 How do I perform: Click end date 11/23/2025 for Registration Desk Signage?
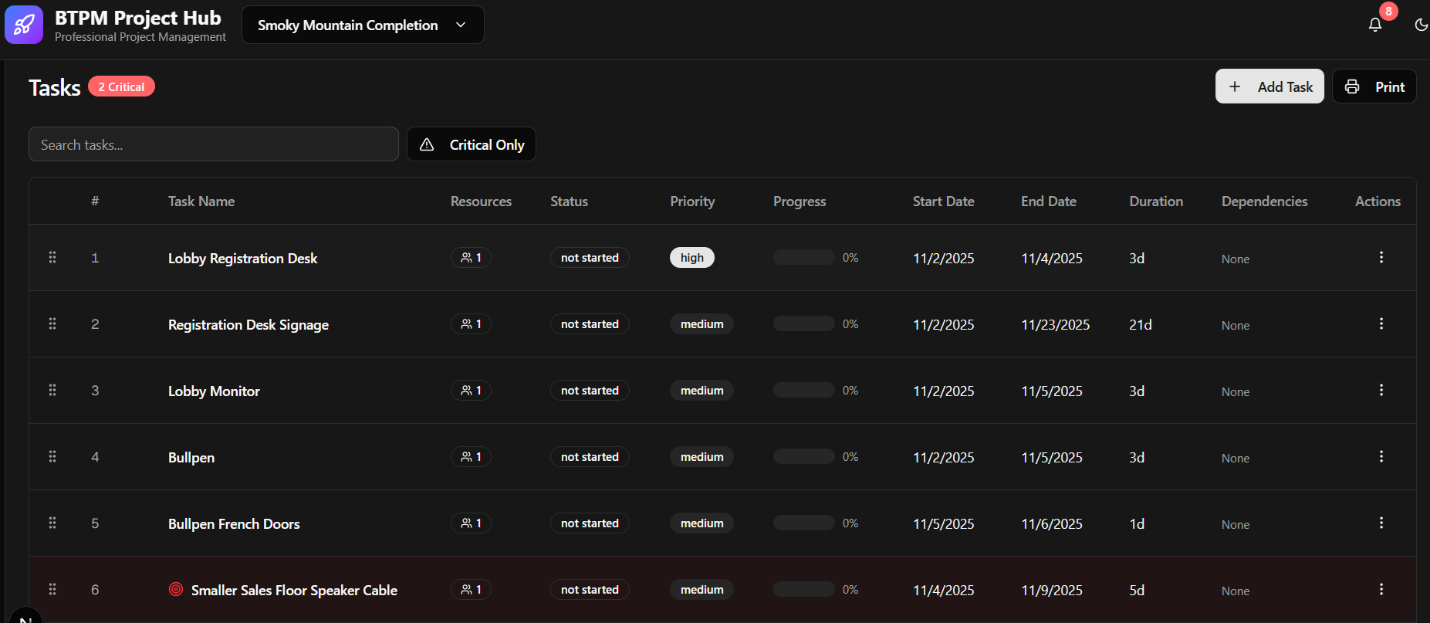pos(1055,324)
